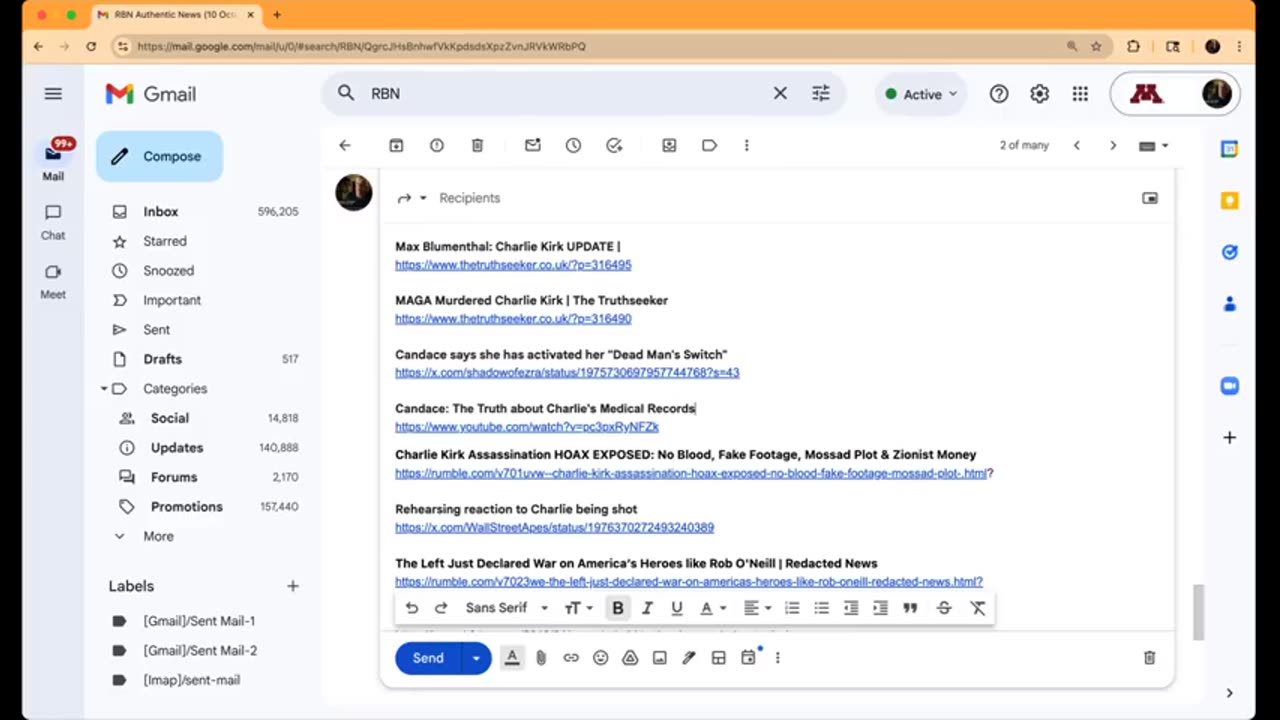Open Google Keep in the side panel
The width and height of the screenshot is (1280, 720).
point(1230,200)
